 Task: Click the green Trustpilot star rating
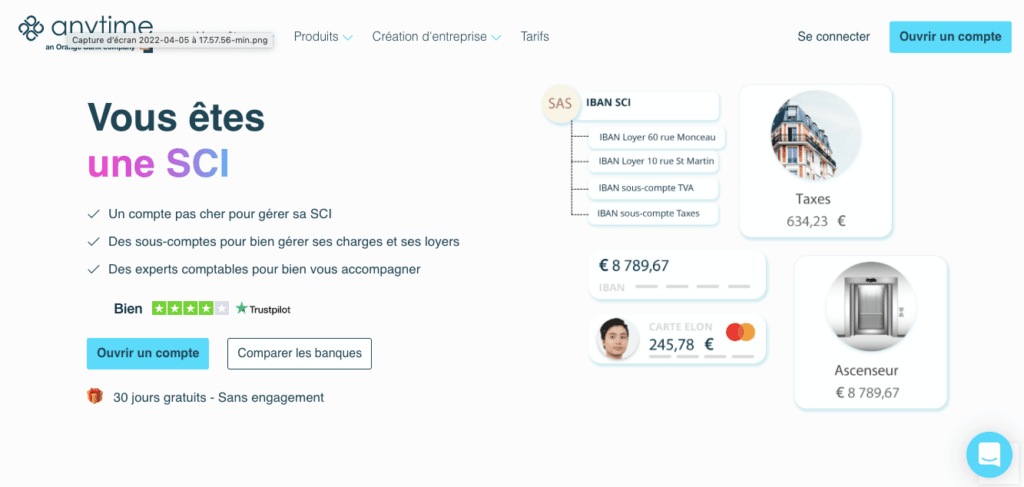(x=190, y=308)
